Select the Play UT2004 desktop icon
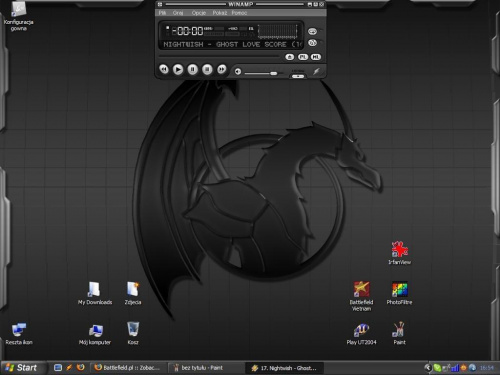The height and width of the screenshot is (375, 500). (361, 333)
